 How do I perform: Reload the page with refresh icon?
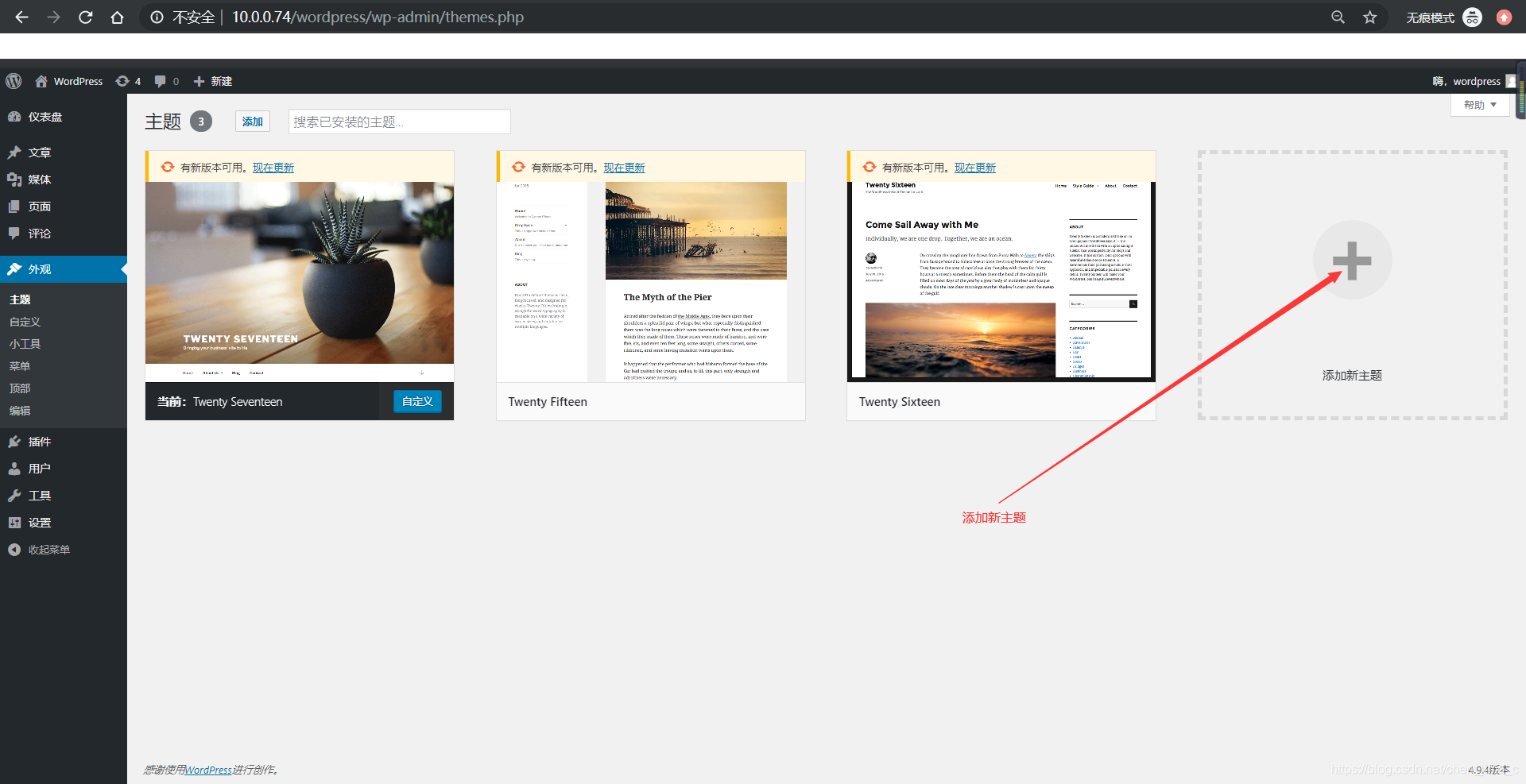(x=85, y=17)
